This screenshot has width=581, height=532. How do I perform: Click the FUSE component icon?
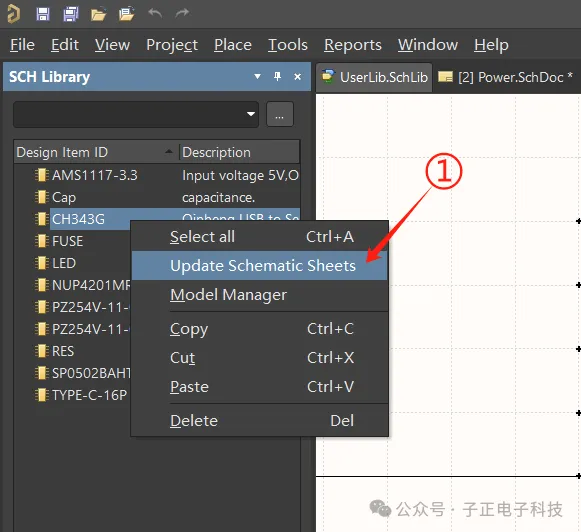pos(42,241)
